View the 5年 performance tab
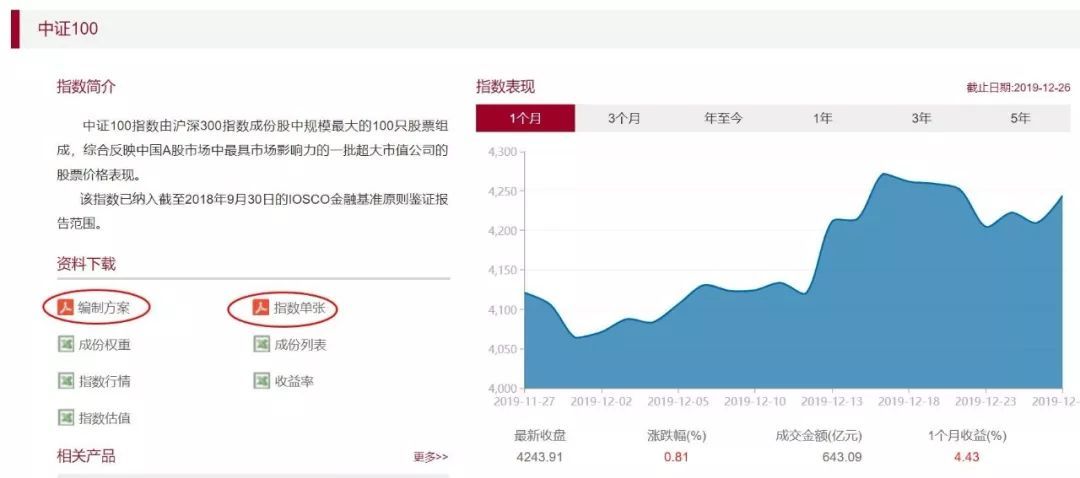This screenshot has width=1080, height=478. pos(1020,118)
